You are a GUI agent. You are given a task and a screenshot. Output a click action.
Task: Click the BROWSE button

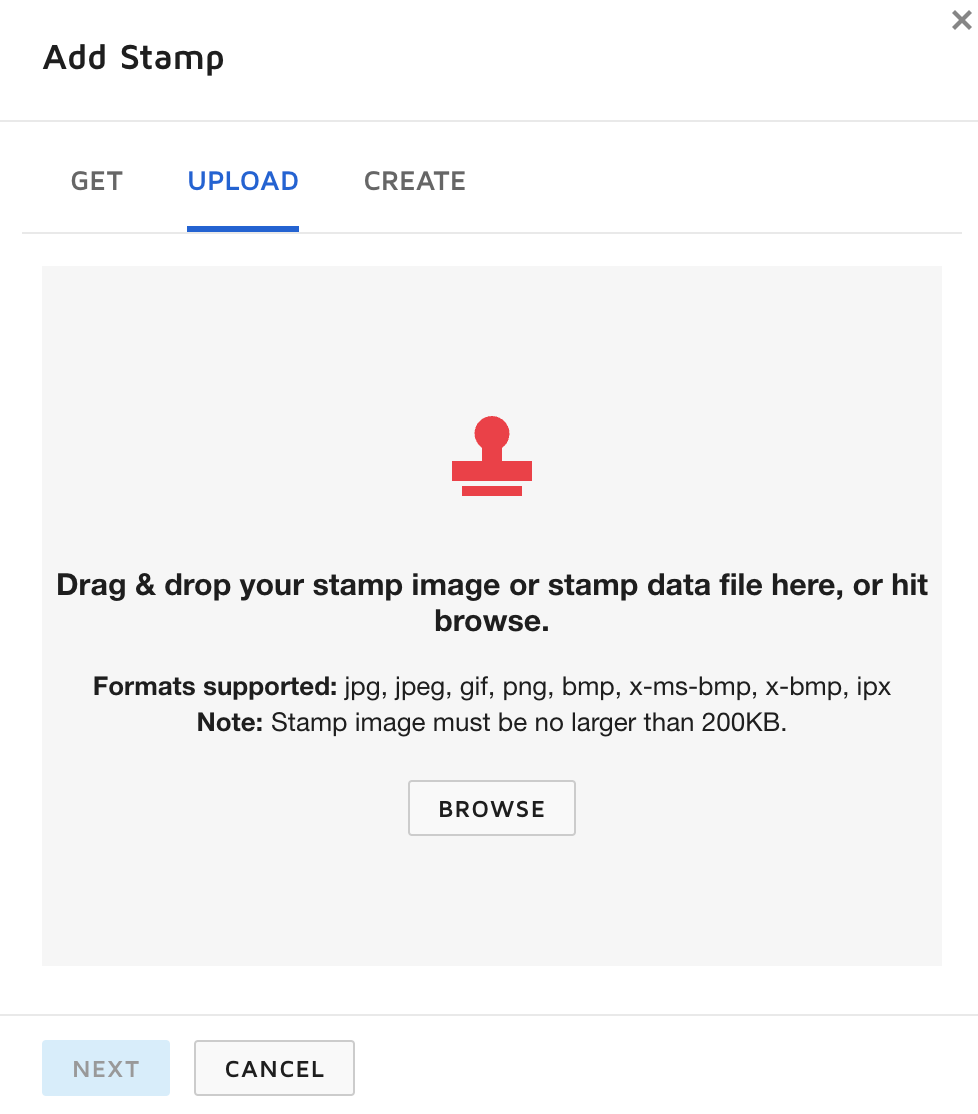491,808
